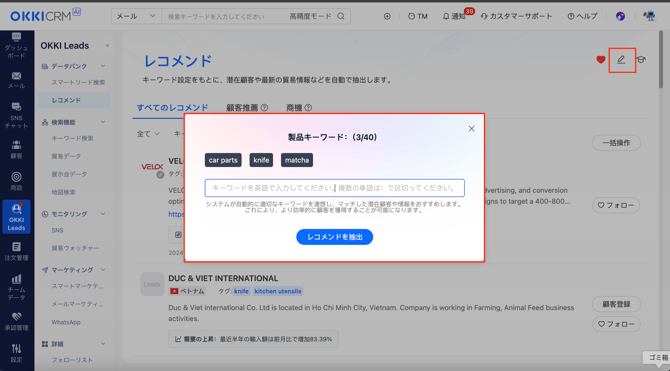This screenshot has height=371, width=670.
Task: Open the 顧客 customers sidebar icon
Action: tap(16, 149)
